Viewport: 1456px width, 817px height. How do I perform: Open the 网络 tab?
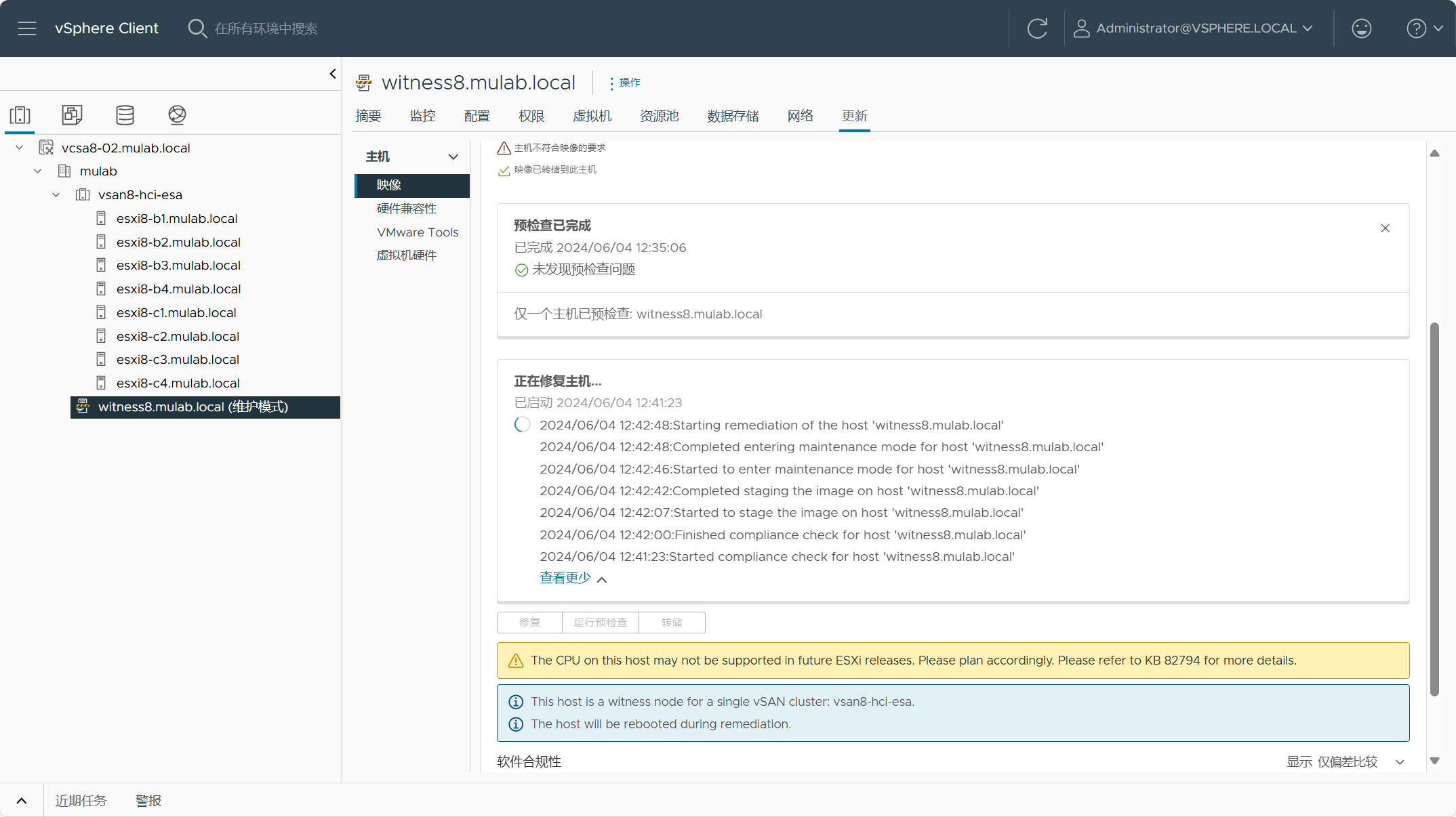[800, 116]
